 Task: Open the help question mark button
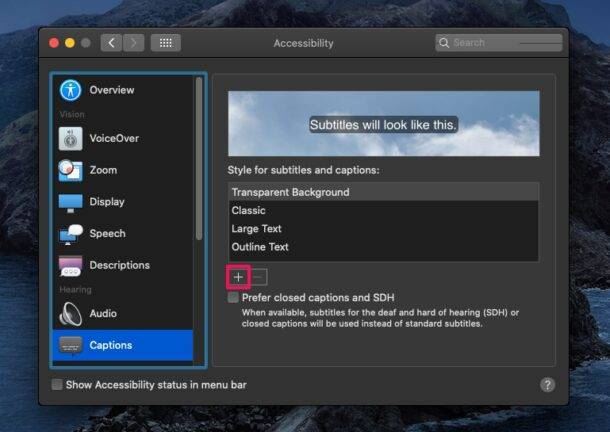pos(547,385)
